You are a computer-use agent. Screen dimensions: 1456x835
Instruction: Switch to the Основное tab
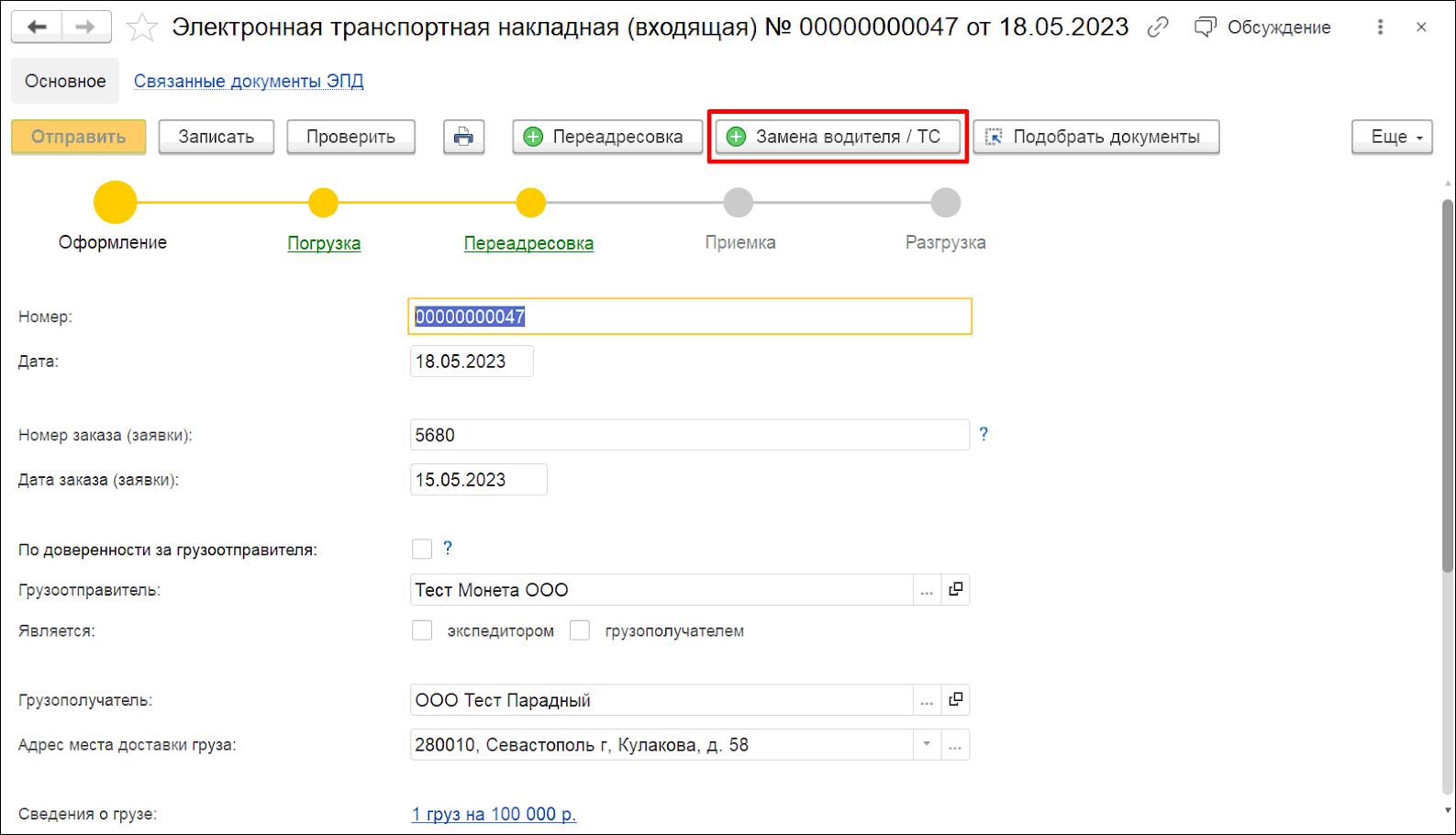[65, 81]
